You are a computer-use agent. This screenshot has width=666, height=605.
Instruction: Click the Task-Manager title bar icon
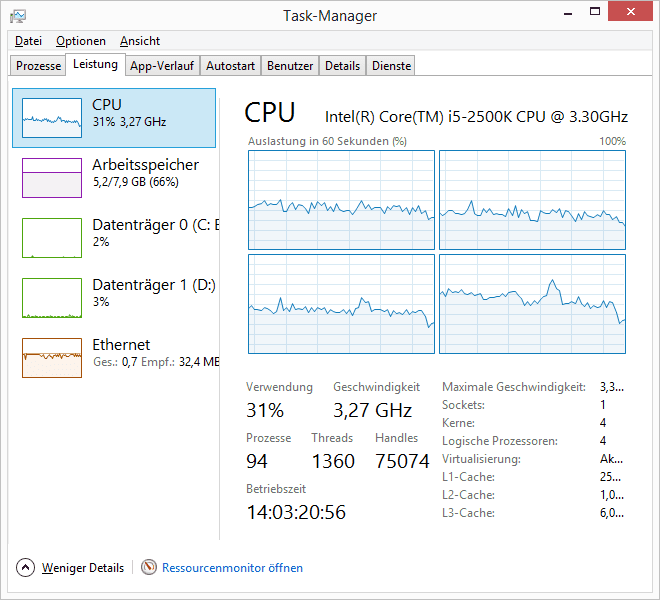18,15
